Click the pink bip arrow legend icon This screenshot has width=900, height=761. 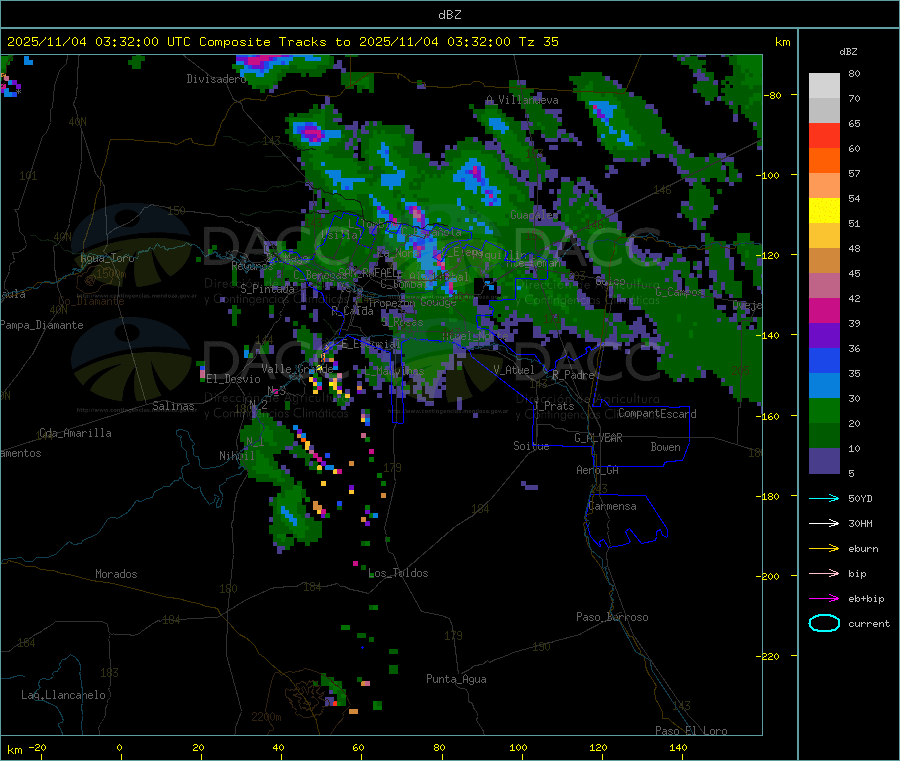pos(824,573)
